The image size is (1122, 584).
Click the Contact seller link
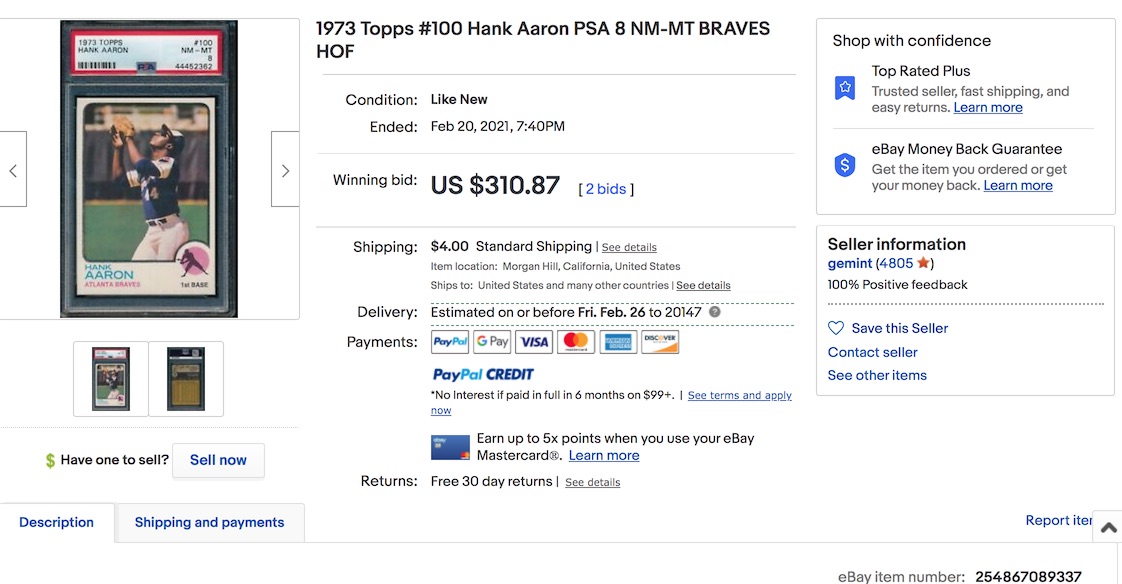click(x=872, y=352)
